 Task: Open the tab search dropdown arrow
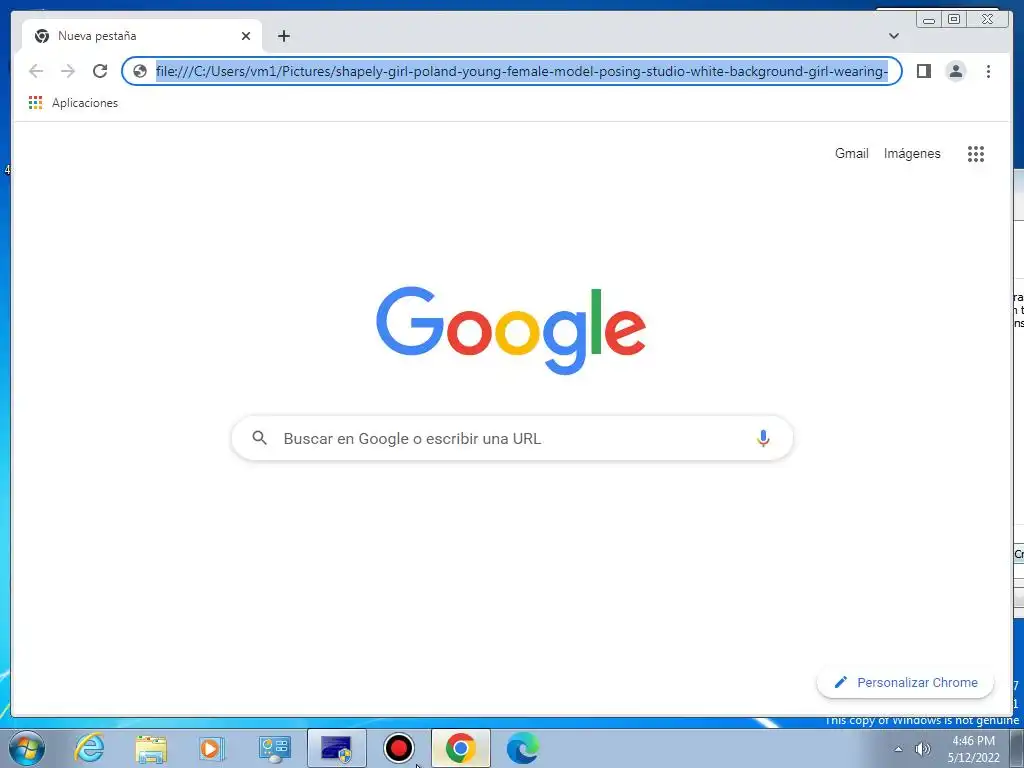[x=893, y=36]
